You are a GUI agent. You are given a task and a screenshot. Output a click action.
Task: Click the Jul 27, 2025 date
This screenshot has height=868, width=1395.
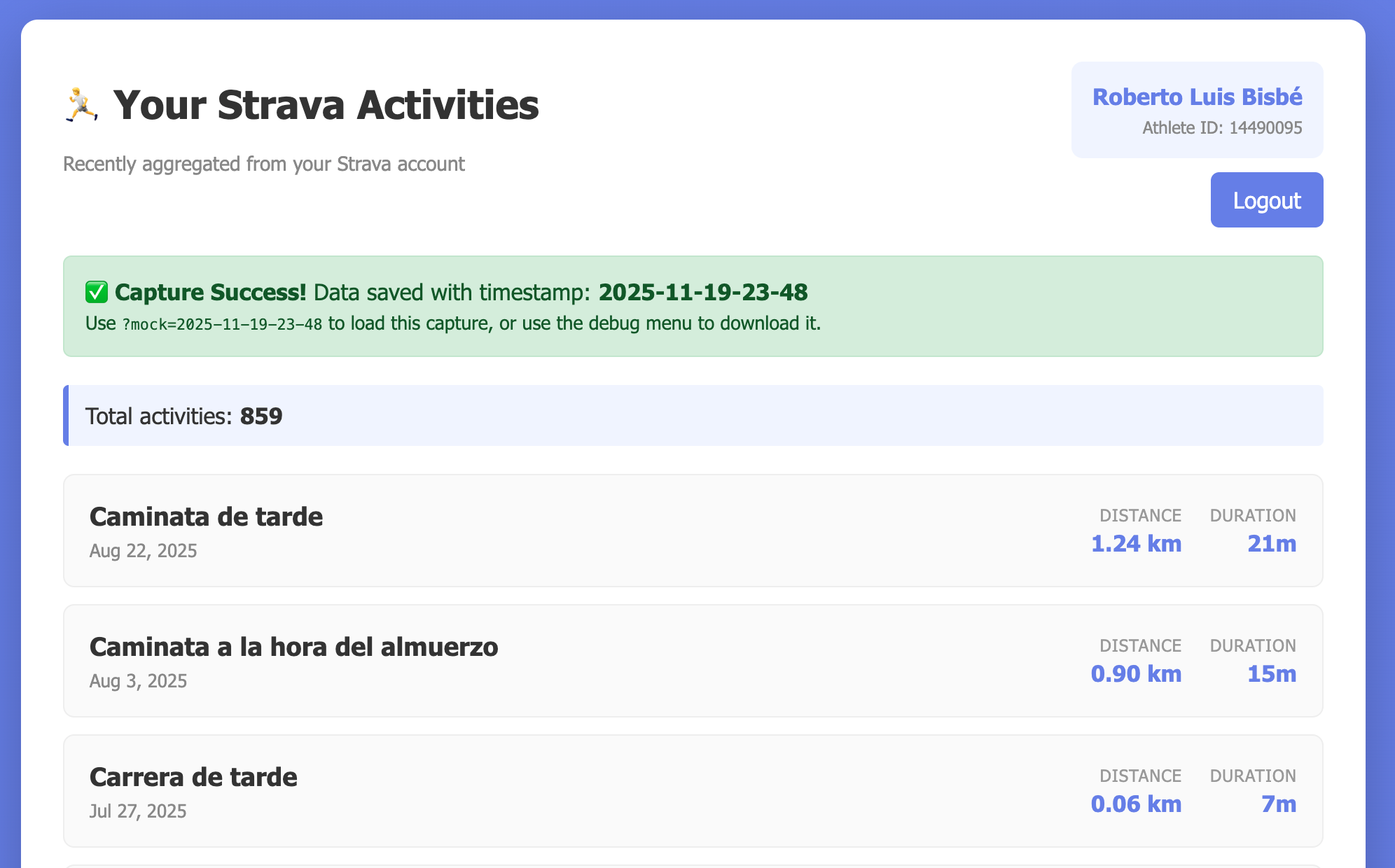coord(138,812)
